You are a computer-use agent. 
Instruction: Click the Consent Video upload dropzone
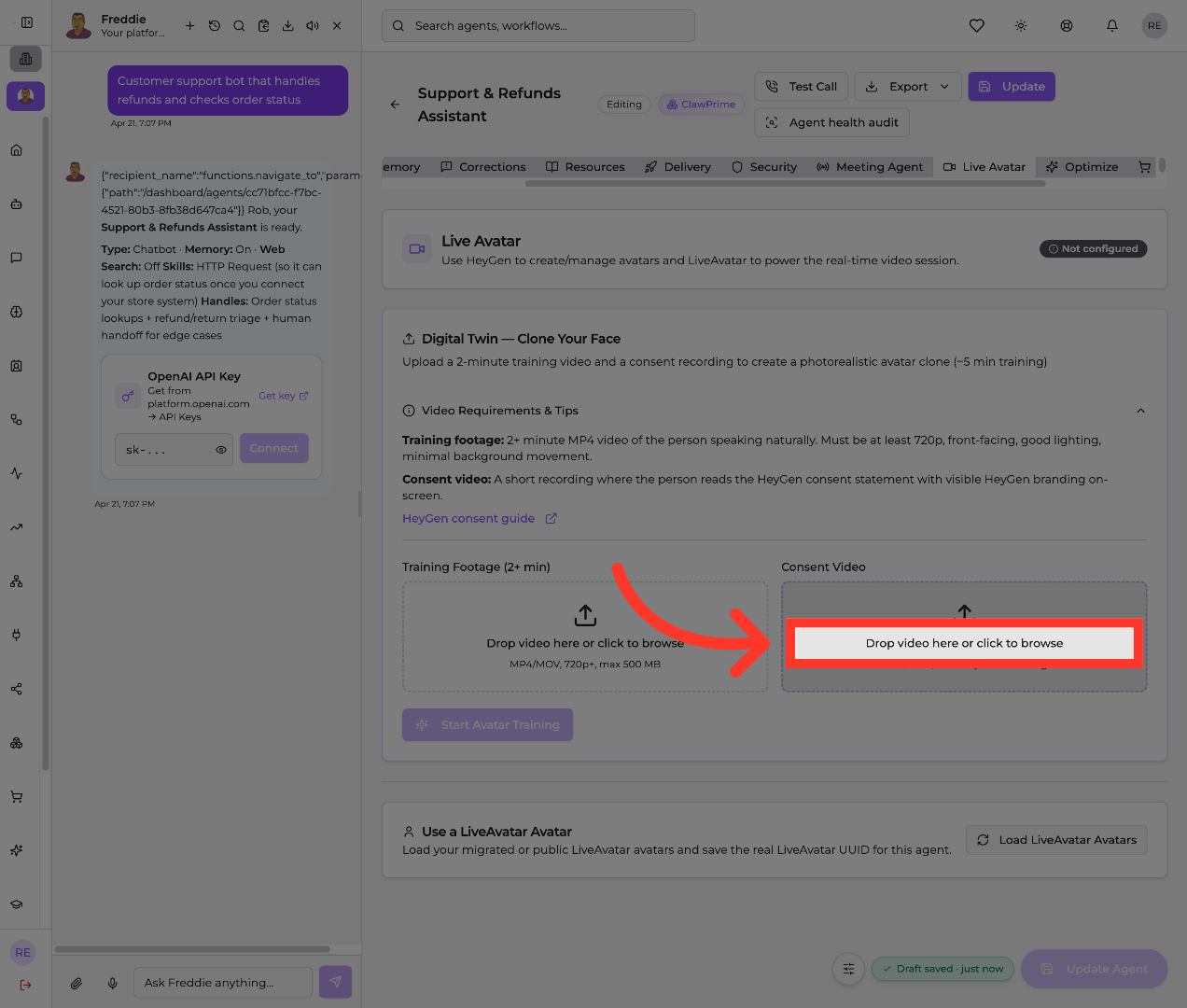click(964, 637)
